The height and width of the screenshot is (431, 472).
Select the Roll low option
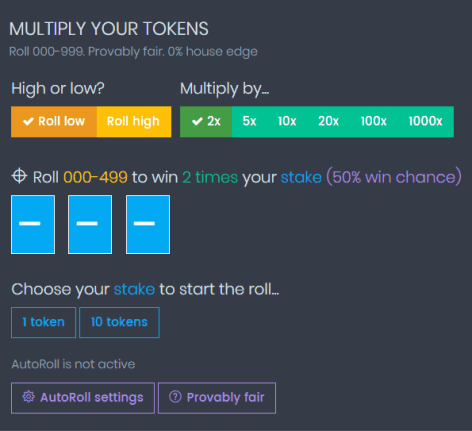pyautogui.click(x=54, y=122)
